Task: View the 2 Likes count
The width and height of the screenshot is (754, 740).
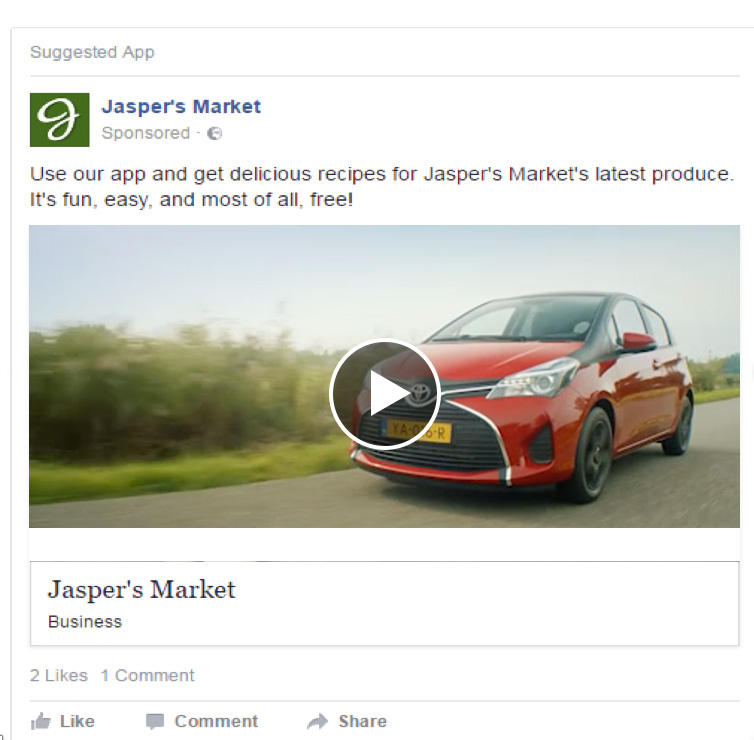Action: [59, 676]
